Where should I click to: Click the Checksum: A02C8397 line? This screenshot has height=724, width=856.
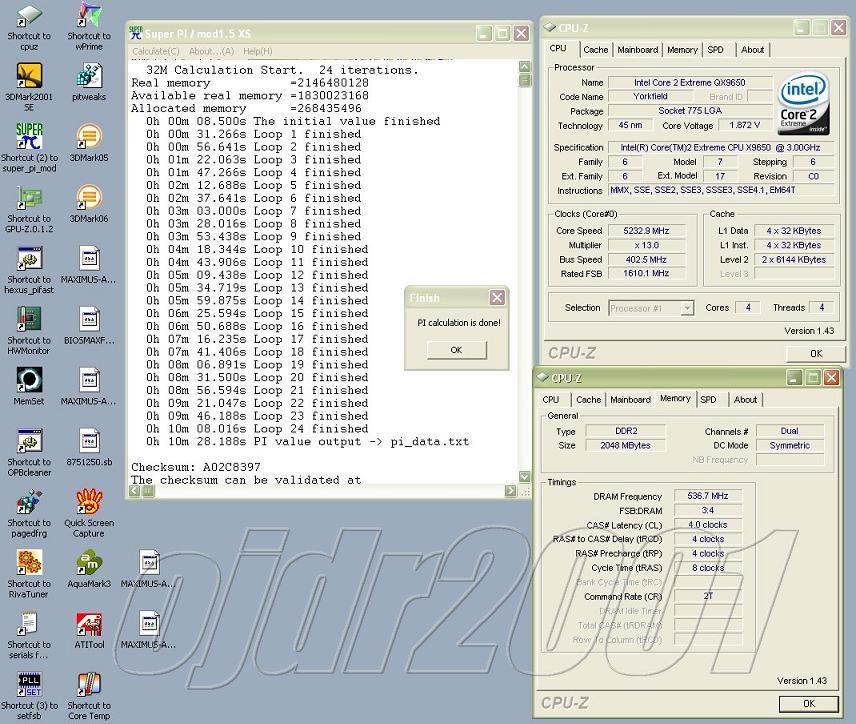pos(196,467)
